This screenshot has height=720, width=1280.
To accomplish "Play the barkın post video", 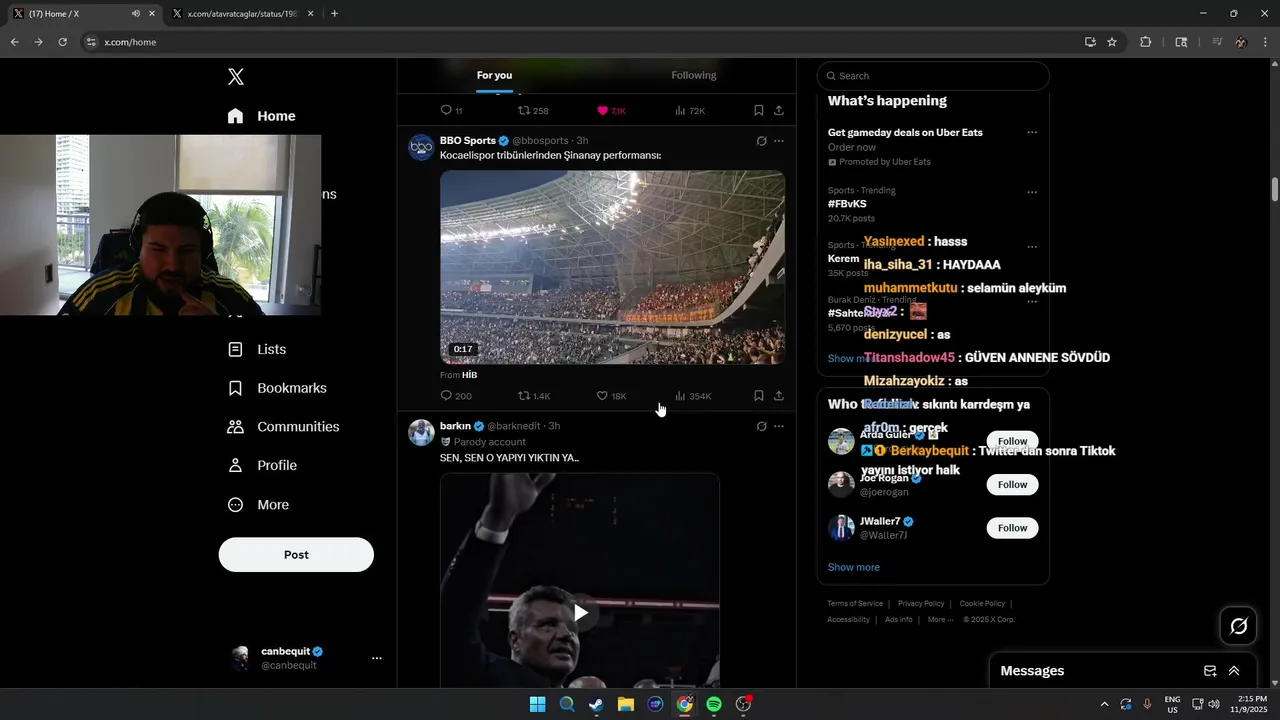I will point(580,612).
